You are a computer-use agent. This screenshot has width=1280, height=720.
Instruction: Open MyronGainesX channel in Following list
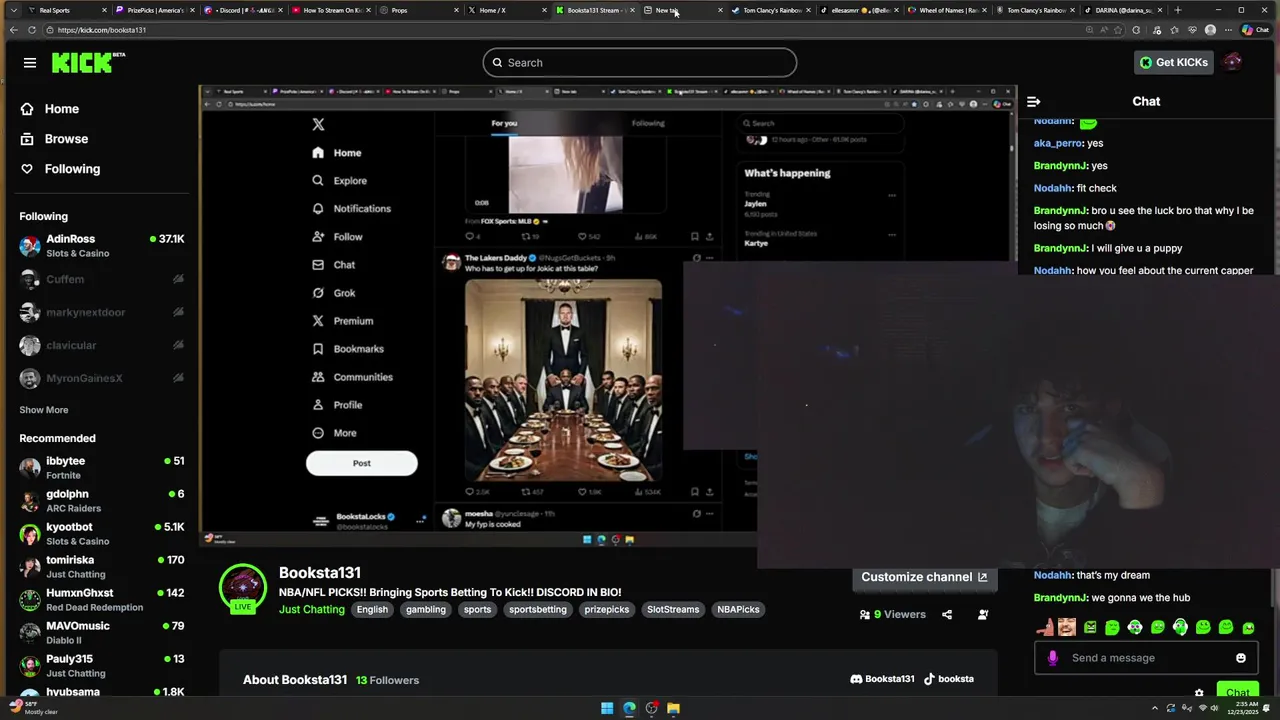[x=100, y=378]
